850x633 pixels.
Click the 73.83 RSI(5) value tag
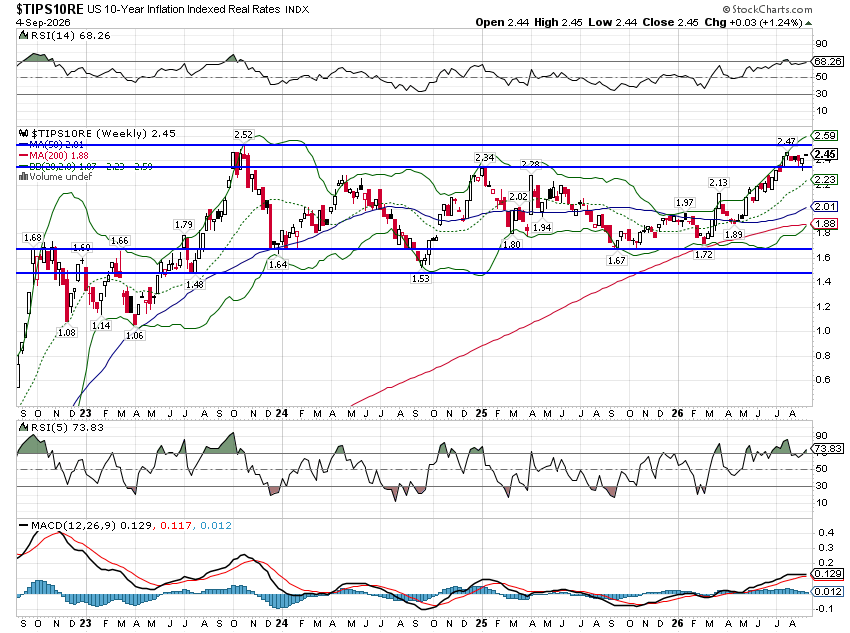pyautogui.click(x=827, y=449)
